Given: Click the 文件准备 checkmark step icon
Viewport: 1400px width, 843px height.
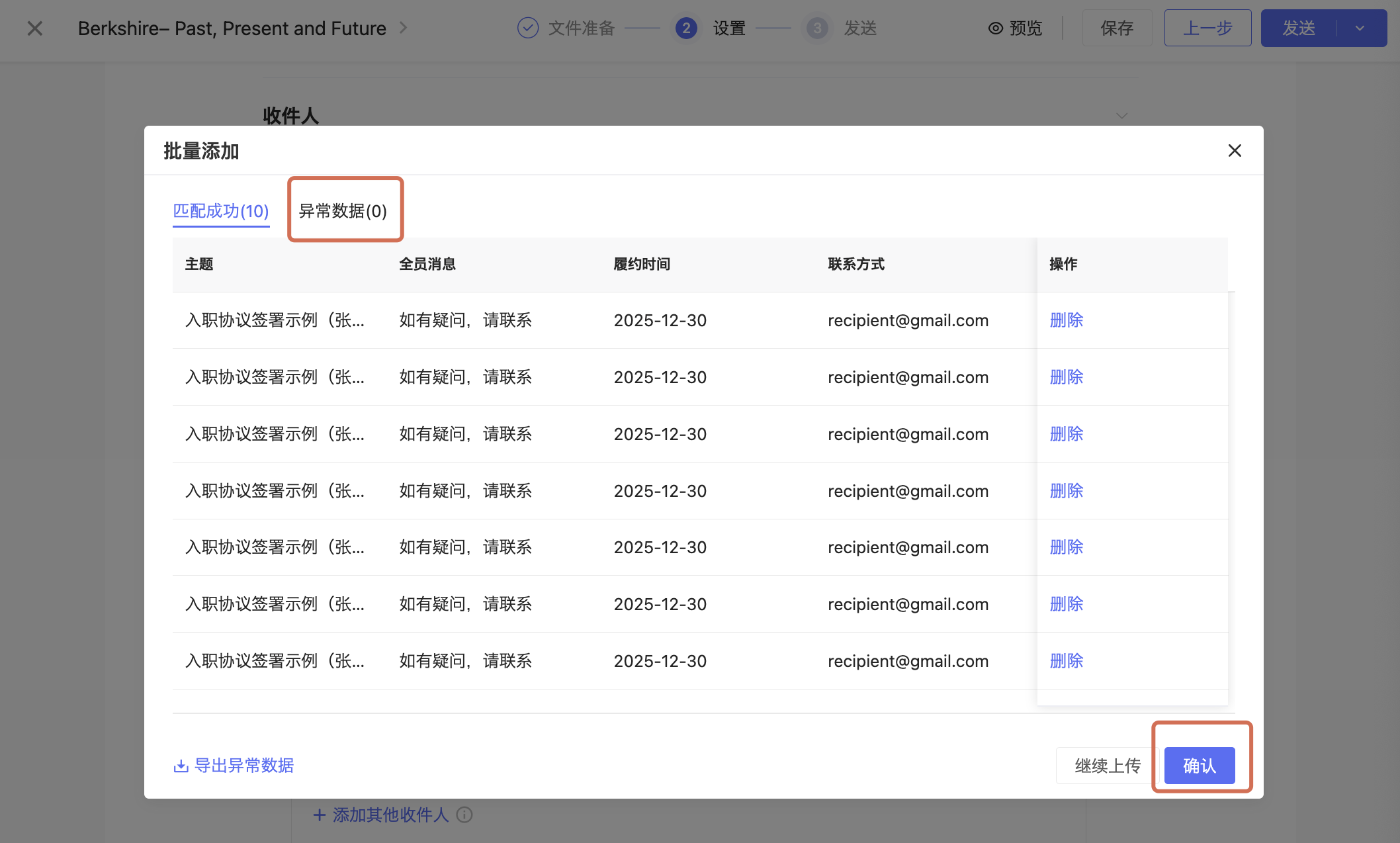Looking at the screenshot, I should tap(527, 28).
